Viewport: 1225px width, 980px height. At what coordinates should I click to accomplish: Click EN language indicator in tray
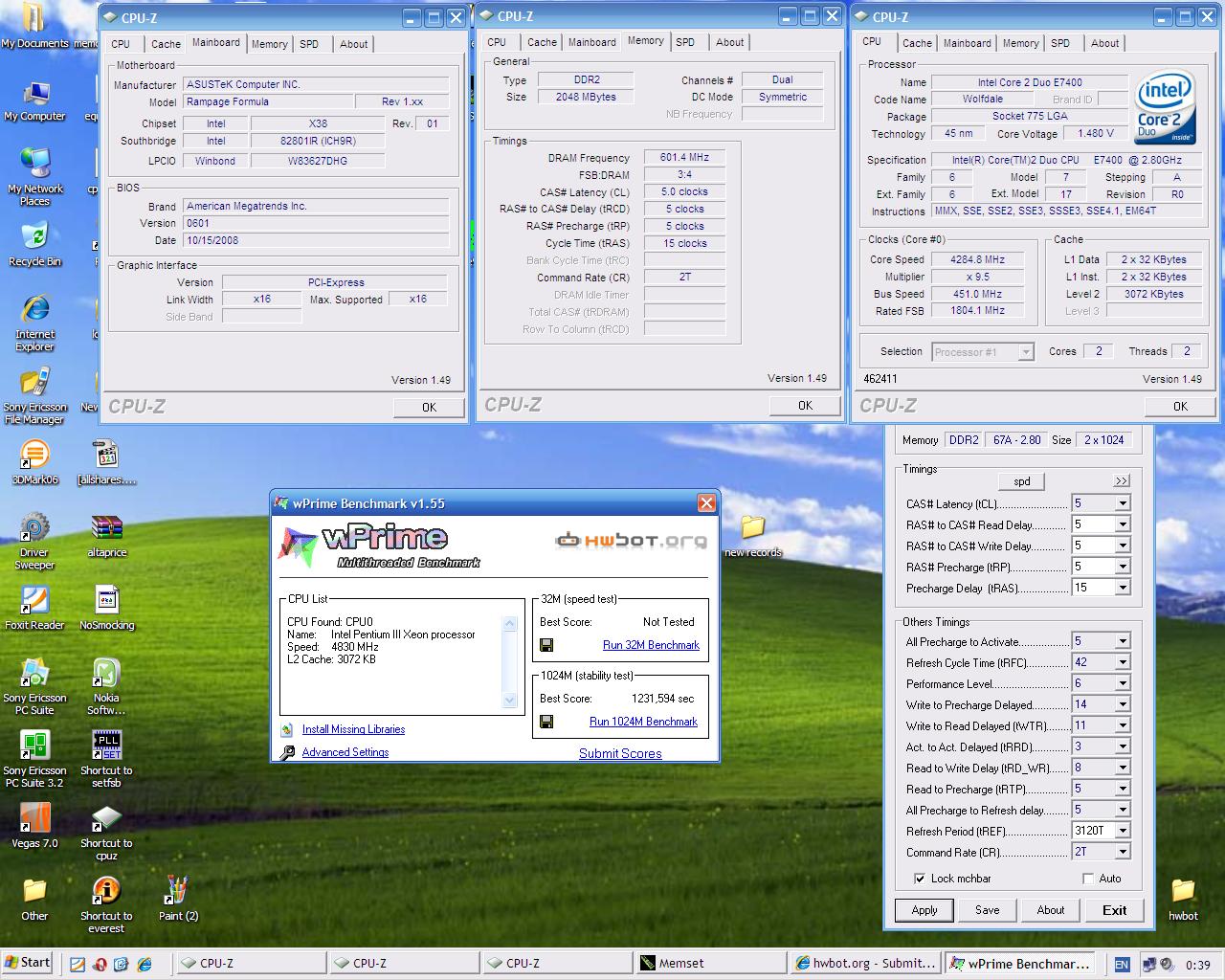tap(1122, 965)
